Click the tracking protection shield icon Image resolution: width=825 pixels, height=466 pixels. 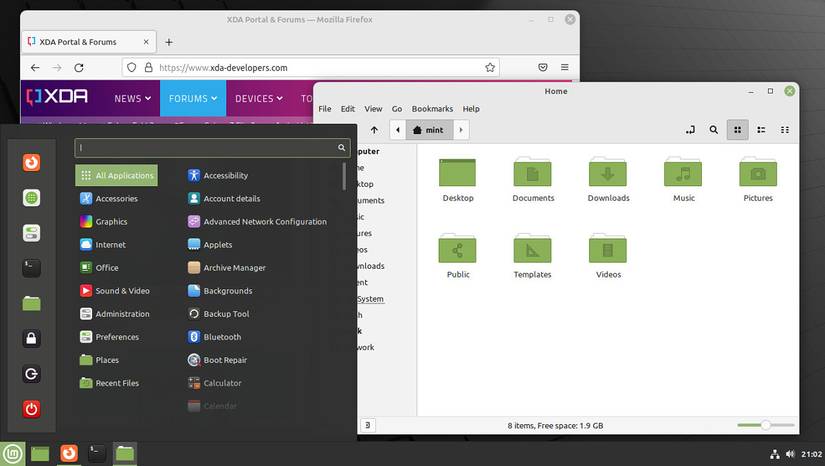coord(132,67)
